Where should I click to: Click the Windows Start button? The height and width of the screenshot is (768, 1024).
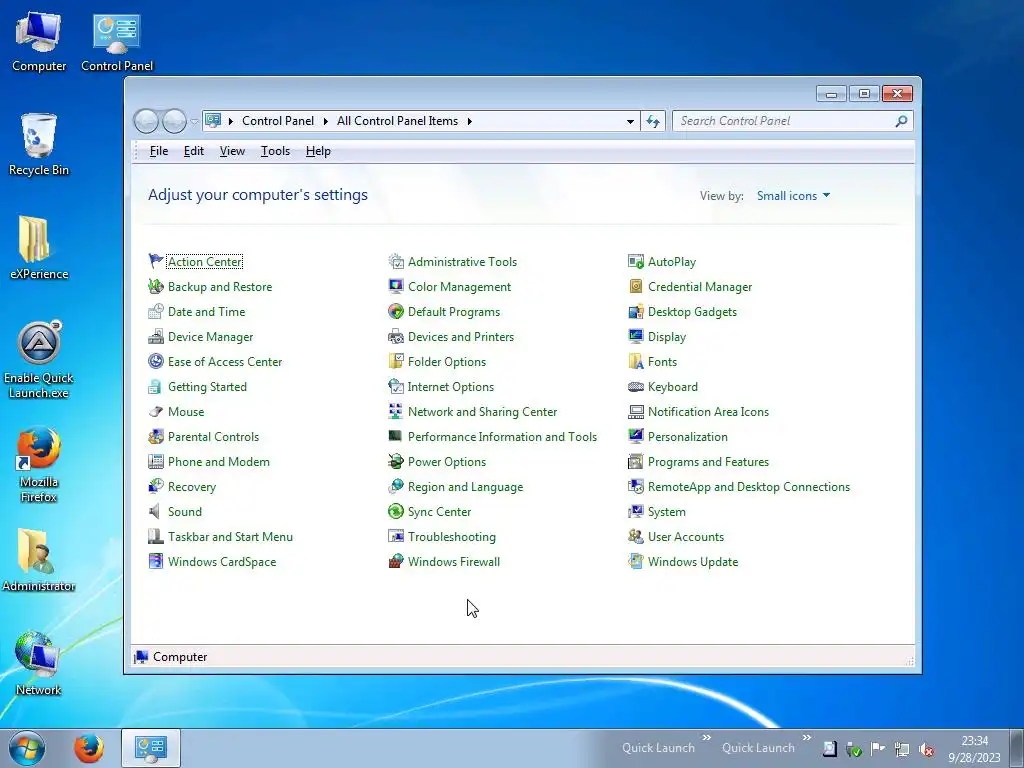point(27,748)
